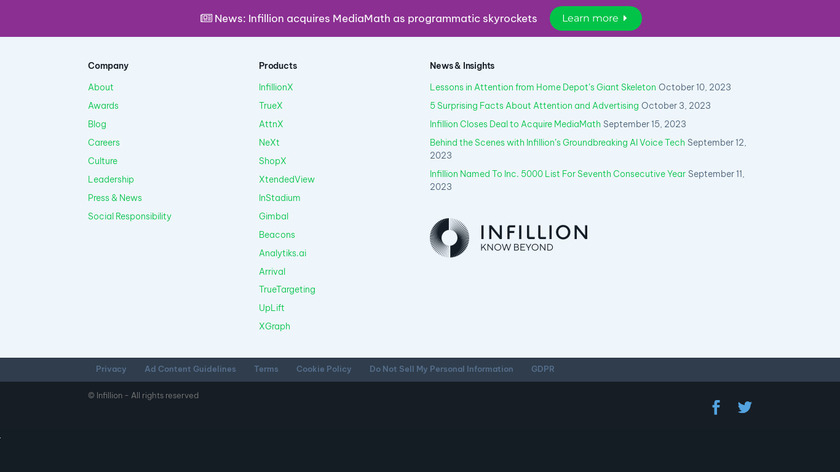Read Home Depot's Giant Skeleton article
The height and width of the screenshot is (472, 840).
tap(543, 87)
